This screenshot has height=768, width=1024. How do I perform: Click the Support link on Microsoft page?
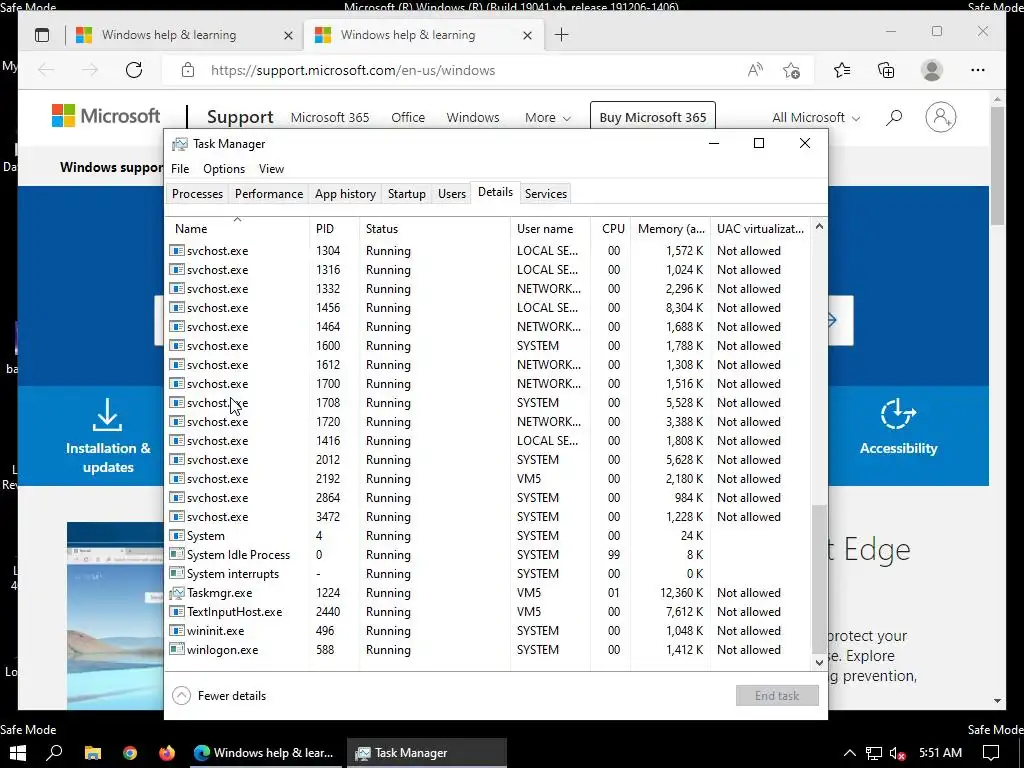[240, 117]
